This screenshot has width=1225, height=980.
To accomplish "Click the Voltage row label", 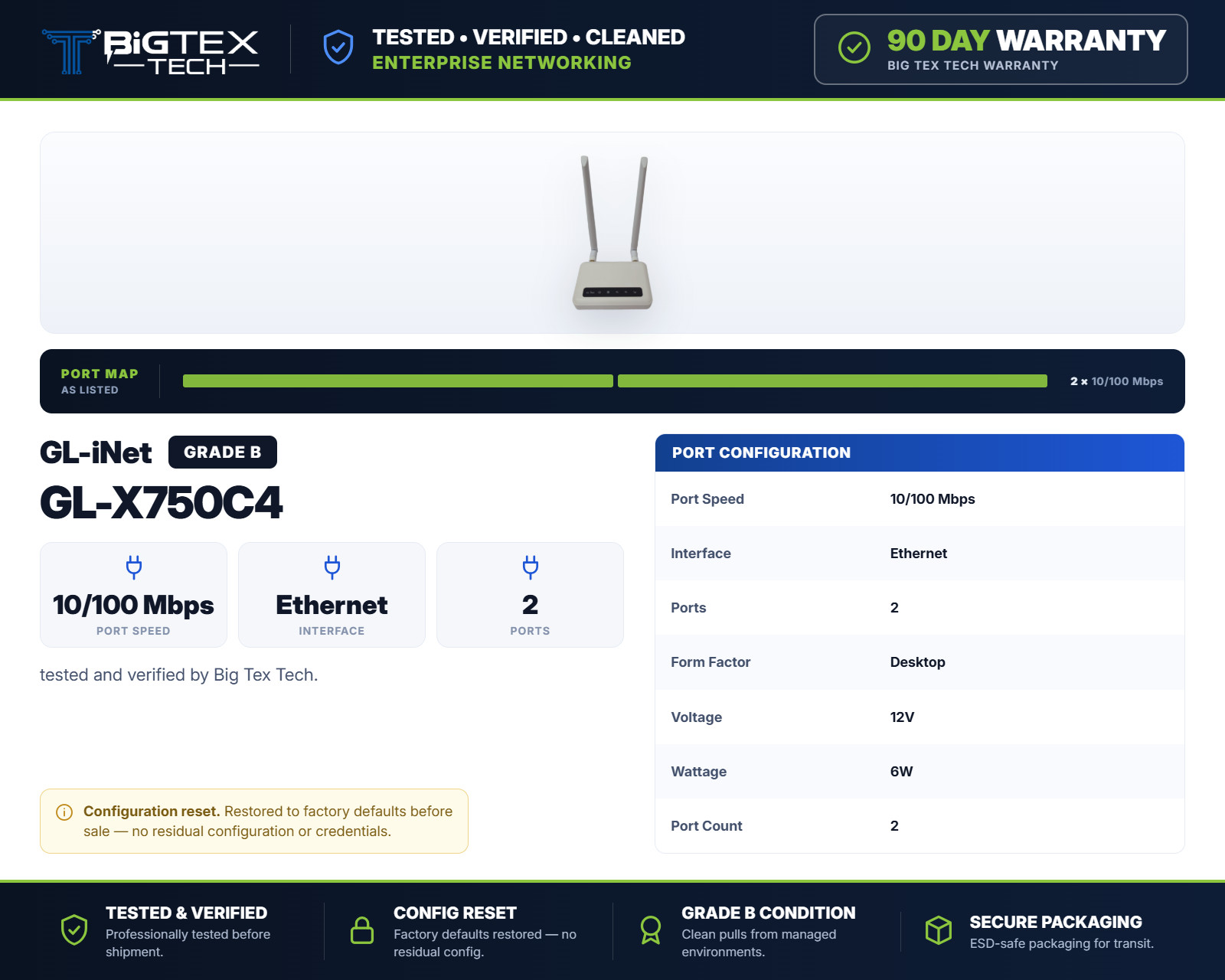I will tap(697, 717).
